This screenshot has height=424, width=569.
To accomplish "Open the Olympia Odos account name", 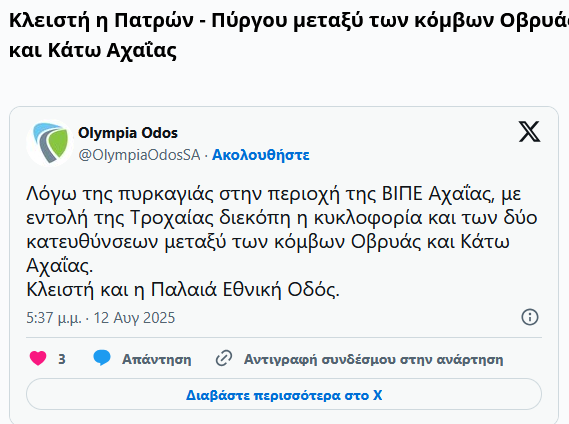I will (128, 133).
